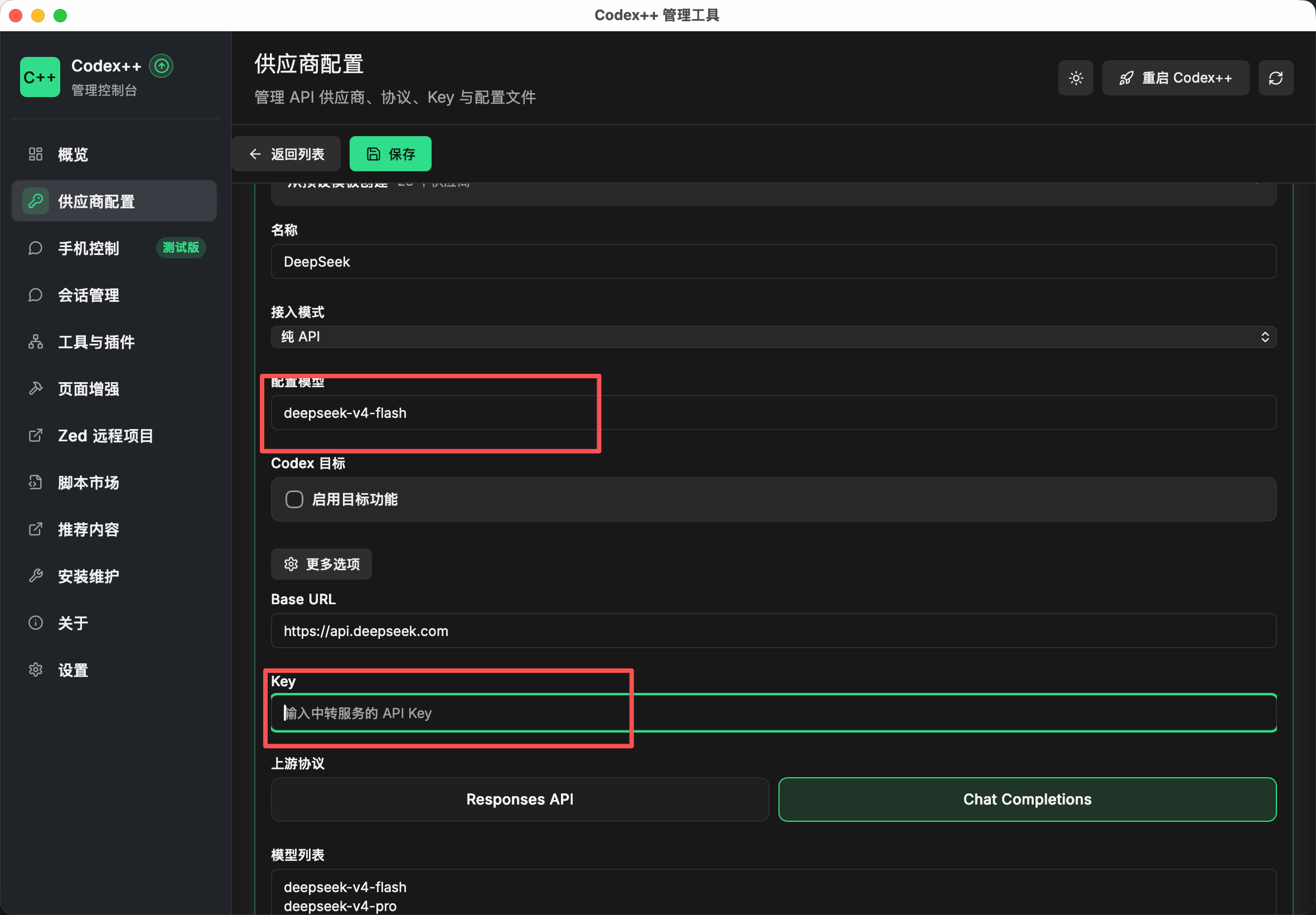Open 概览 page in sidebar

114,154
